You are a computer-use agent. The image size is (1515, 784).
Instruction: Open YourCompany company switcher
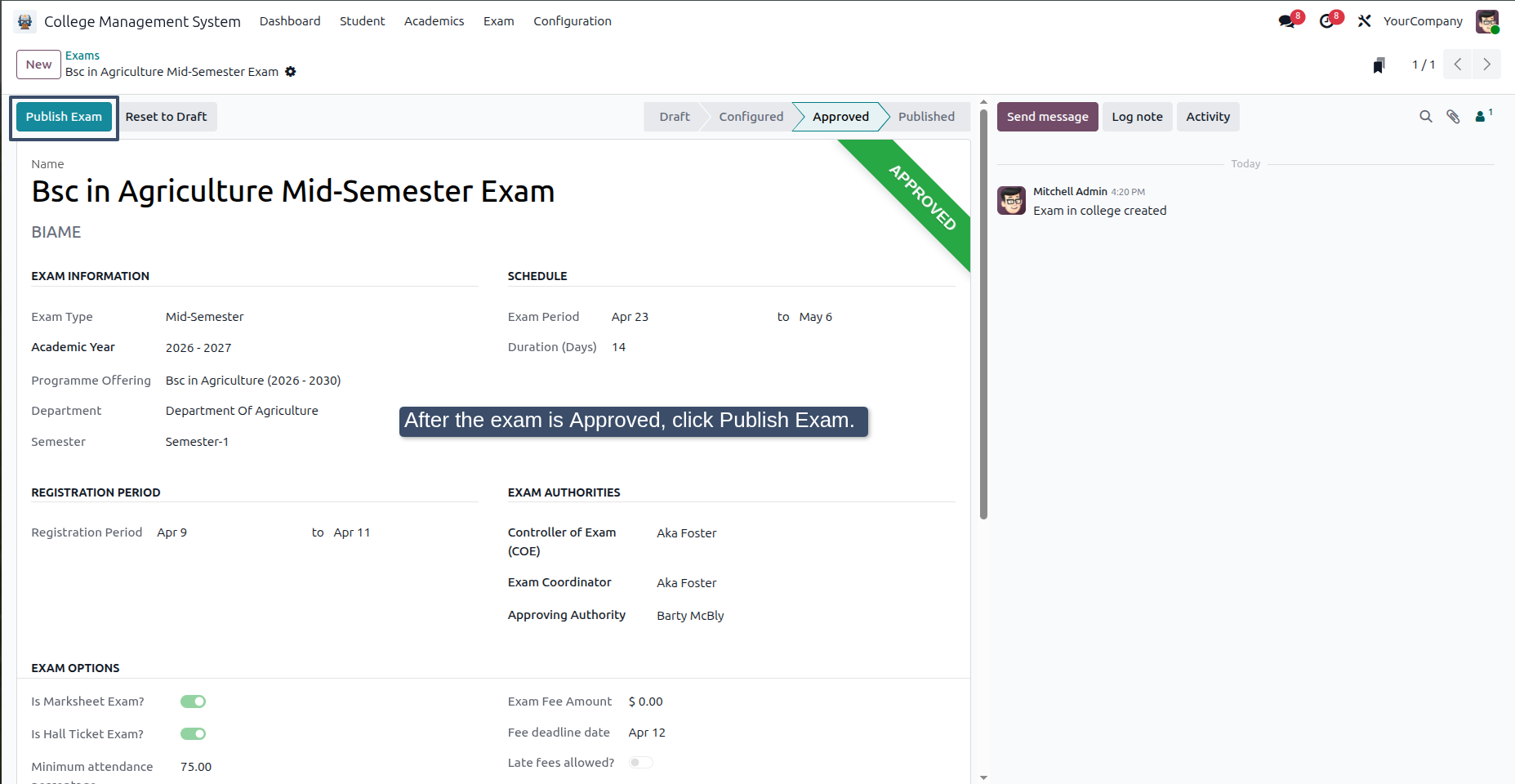[1423, 21]
